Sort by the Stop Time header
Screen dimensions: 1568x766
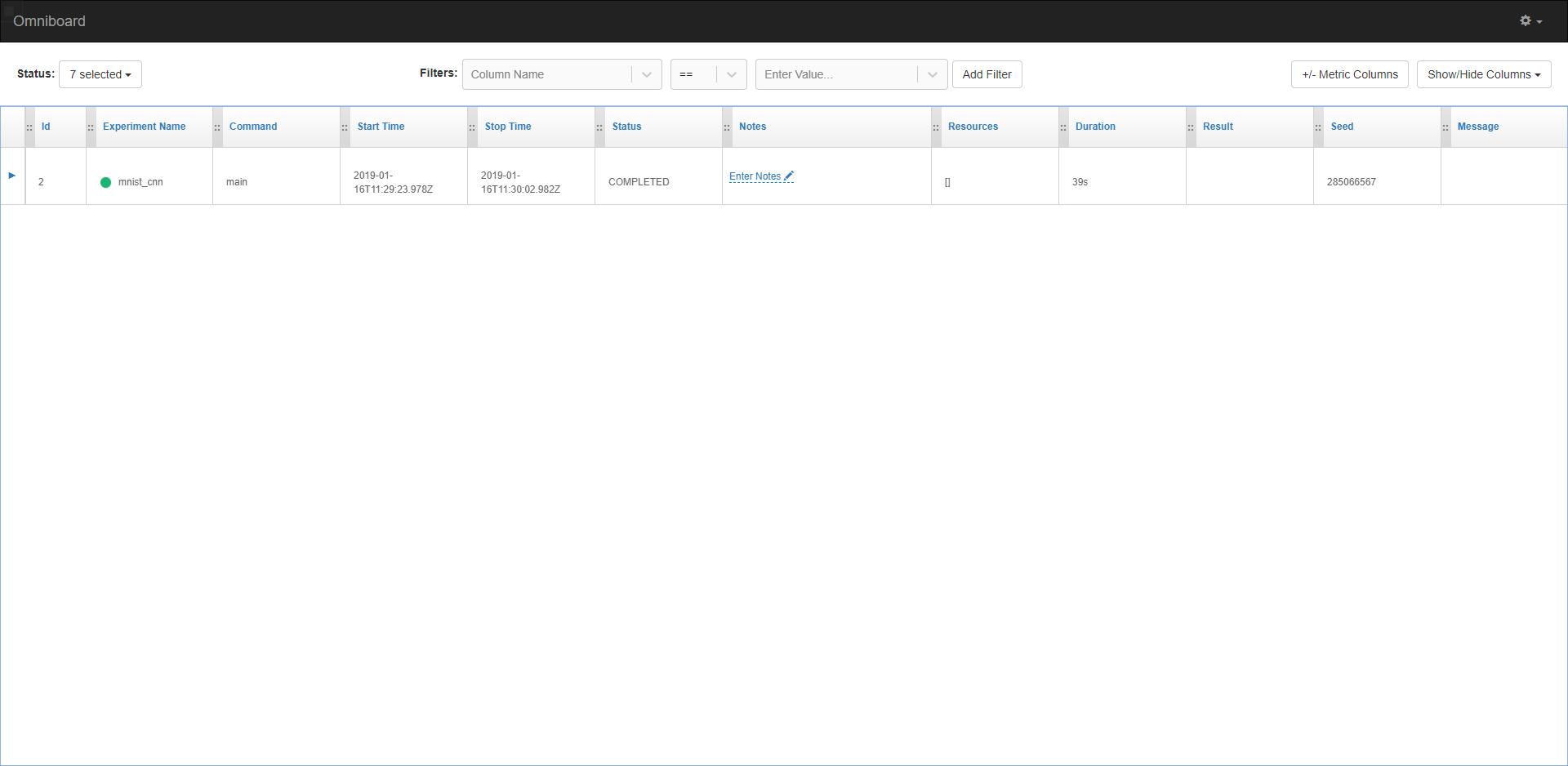coord(508,127)
